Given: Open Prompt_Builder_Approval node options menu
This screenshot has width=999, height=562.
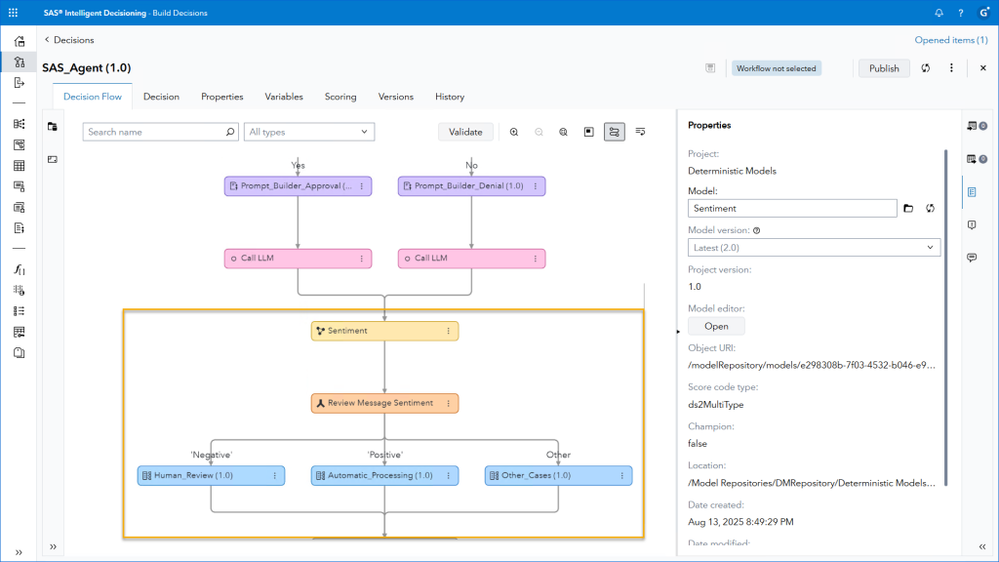Looking at the screenshot, I should [x=362, y=186].
